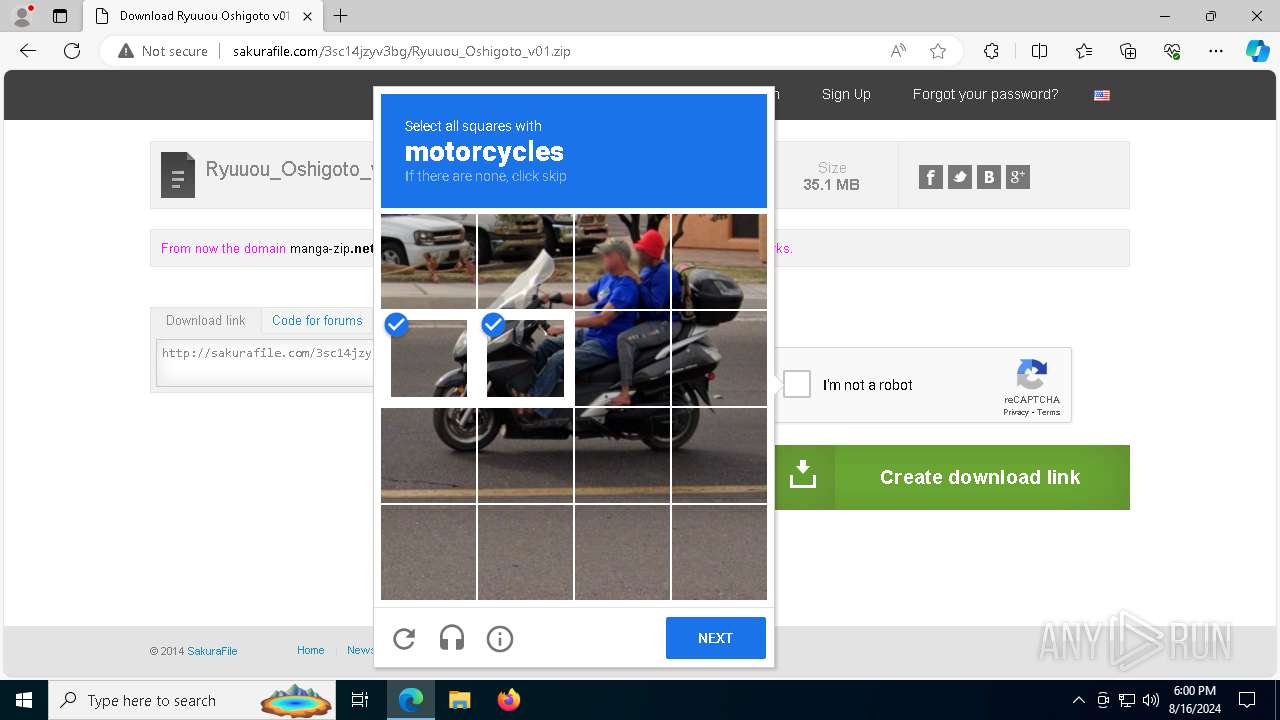Image resolution: width=1280 pixels, height=720 pixels.
Task: Click the Create download link button
Action: tap(952, 477)
